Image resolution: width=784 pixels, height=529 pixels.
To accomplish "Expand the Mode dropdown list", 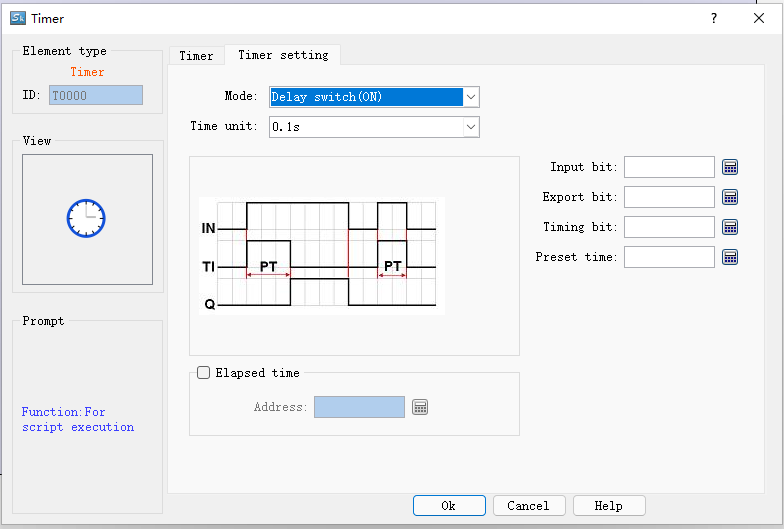I will (x=471, y=97).
